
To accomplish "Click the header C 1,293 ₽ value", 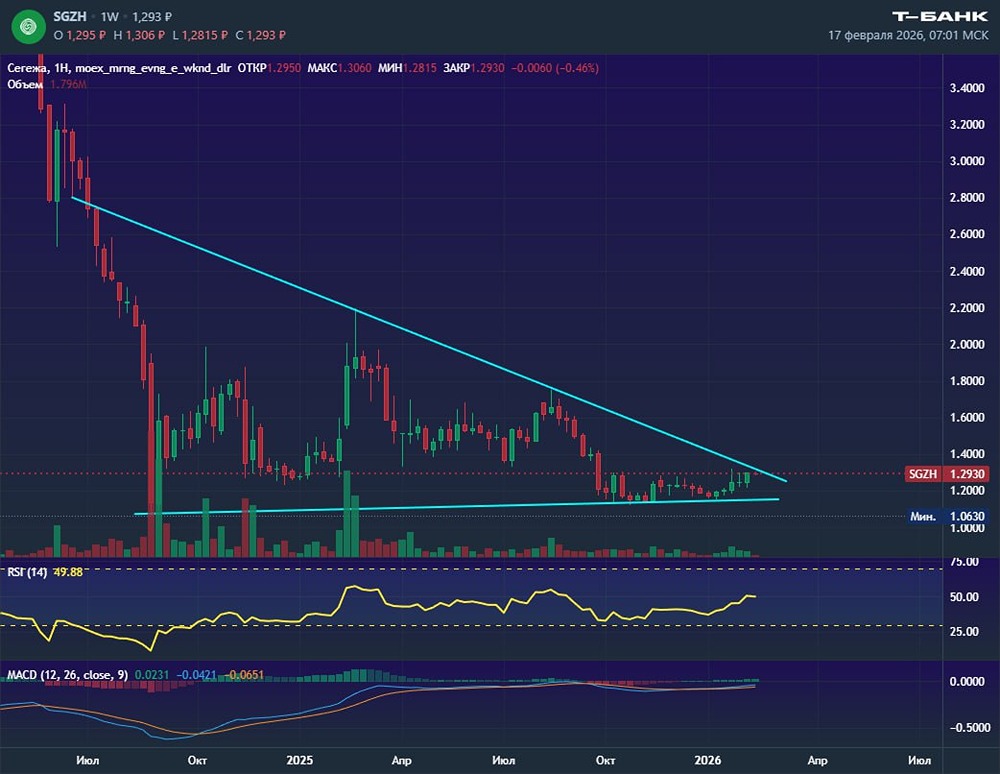I will [260, 35].
